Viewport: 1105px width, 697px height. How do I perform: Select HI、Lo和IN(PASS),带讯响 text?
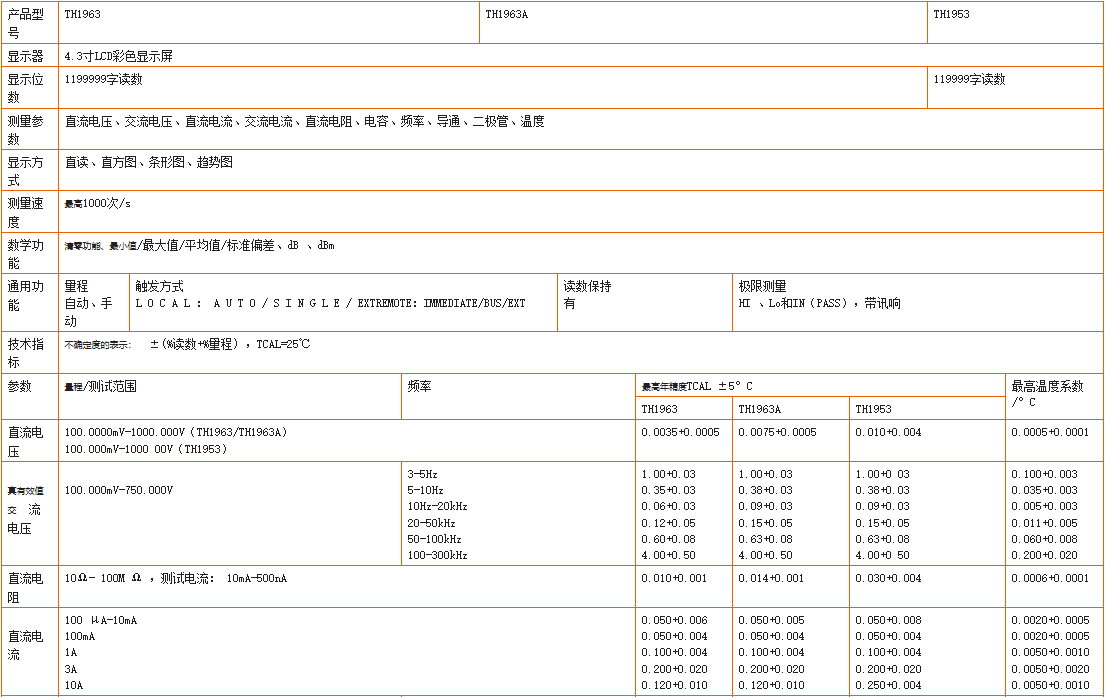click(820, 304)
